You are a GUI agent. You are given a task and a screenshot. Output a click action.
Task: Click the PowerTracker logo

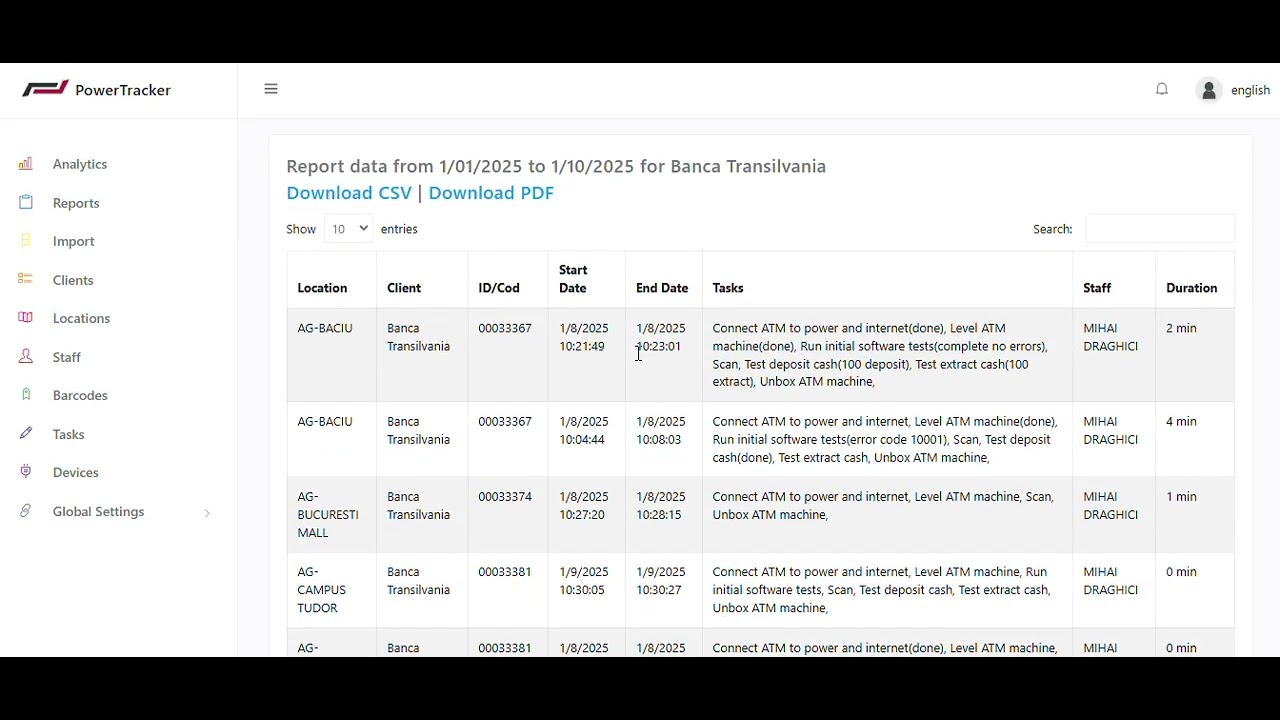point(97,89)
